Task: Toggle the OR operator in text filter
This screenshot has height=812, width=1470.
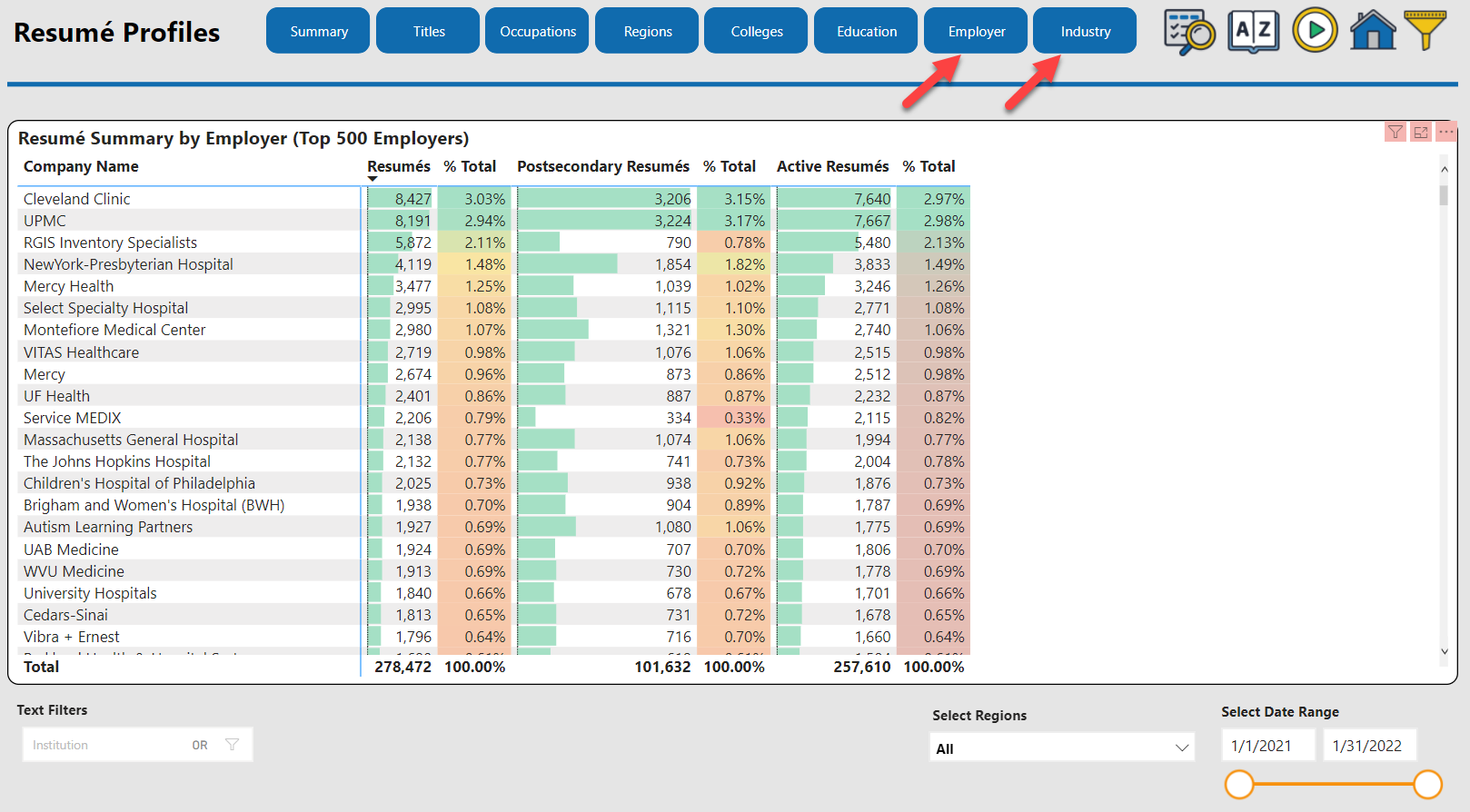Action: [x=200, y=745]
